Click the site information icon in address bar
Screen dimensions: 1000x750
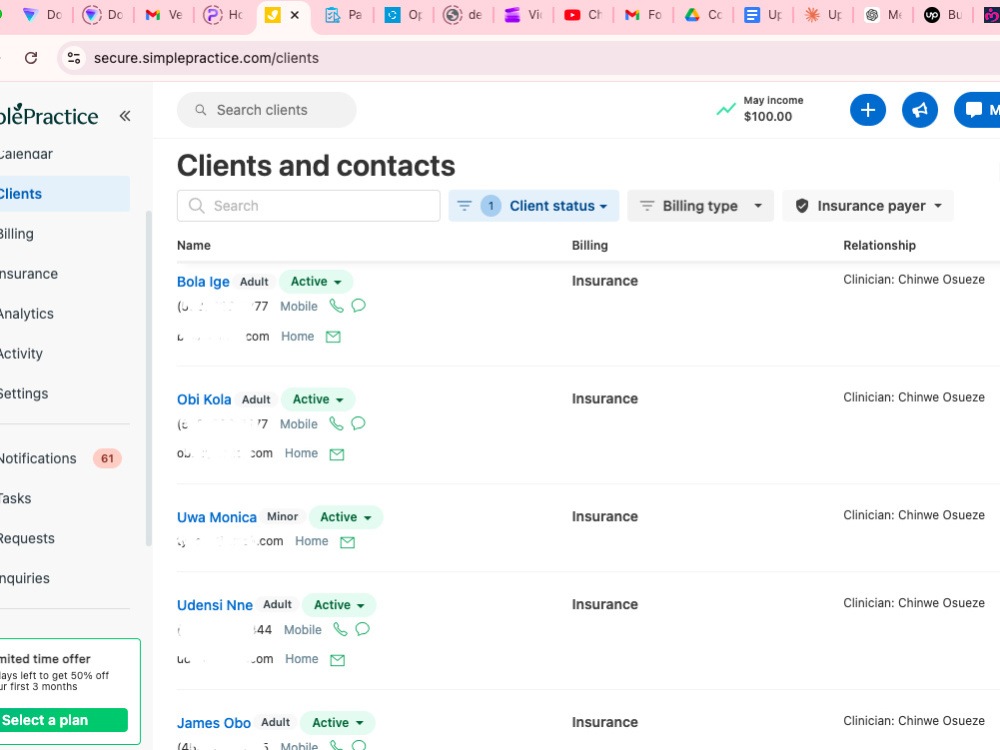[74, 58]
